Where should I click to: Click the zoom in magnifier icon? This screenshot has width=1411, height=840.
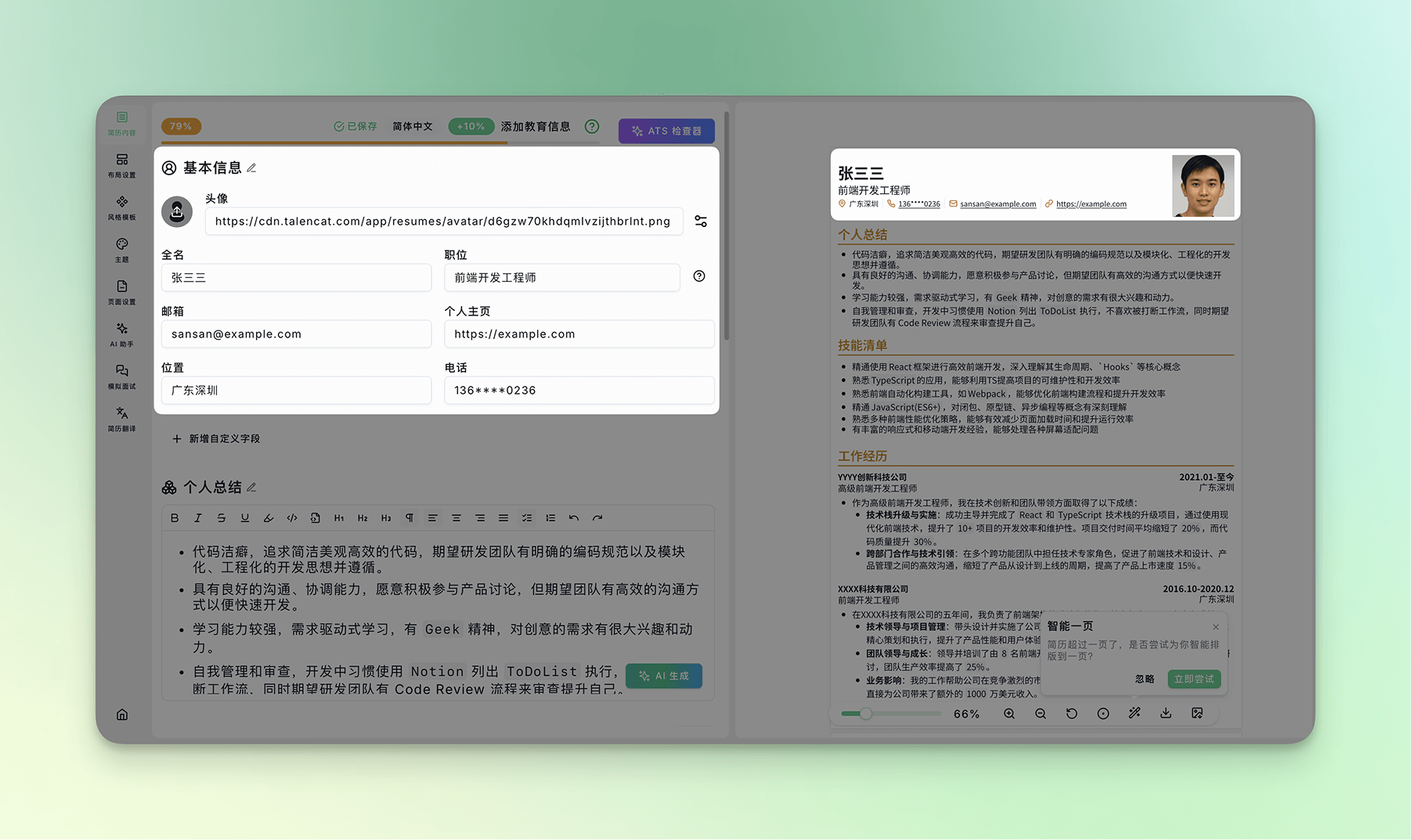pos(1009,714)
